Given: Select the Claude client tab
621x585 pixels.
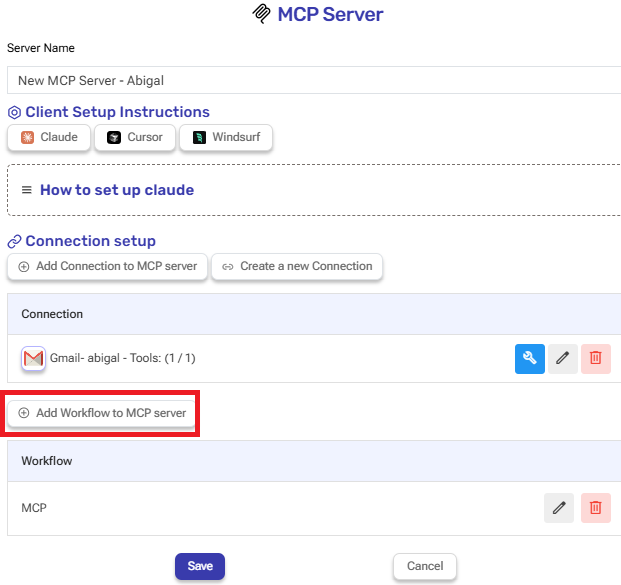Looking at the screenshot, I should 49,137.
